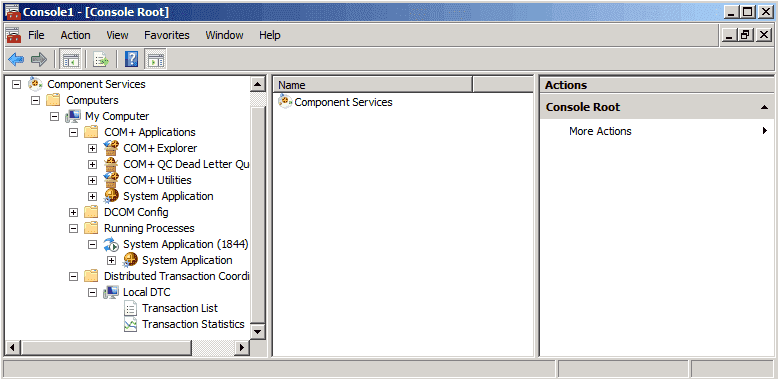Open the View menu

[x=117, y=35]
